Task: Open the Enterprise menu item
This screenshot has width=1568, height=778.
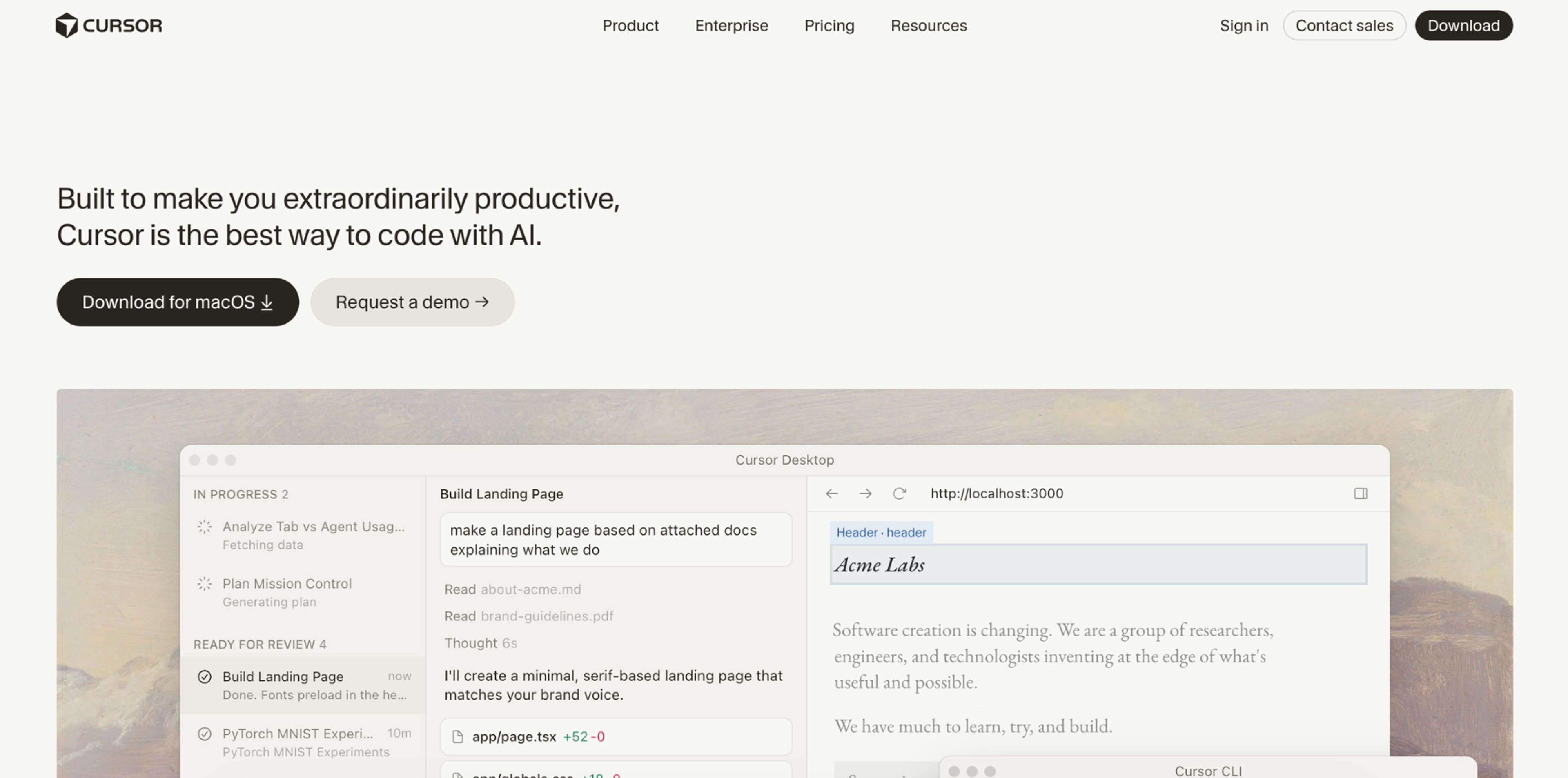Action: [x=732, y=26]
